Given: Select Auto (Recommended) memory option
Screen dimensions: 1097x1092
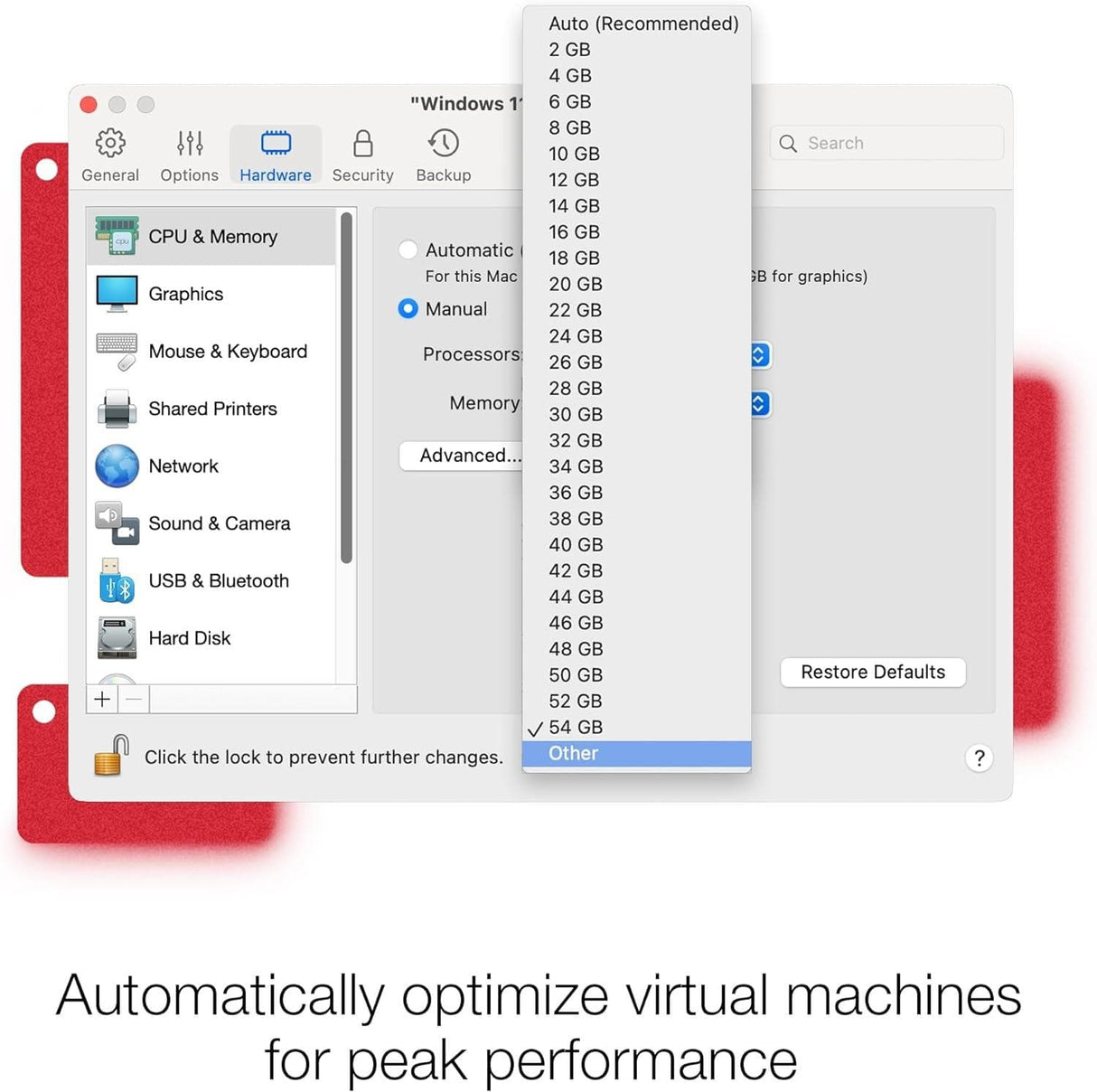Looking at the screenshot, I should pyautogui.click(x=643, y=24).
